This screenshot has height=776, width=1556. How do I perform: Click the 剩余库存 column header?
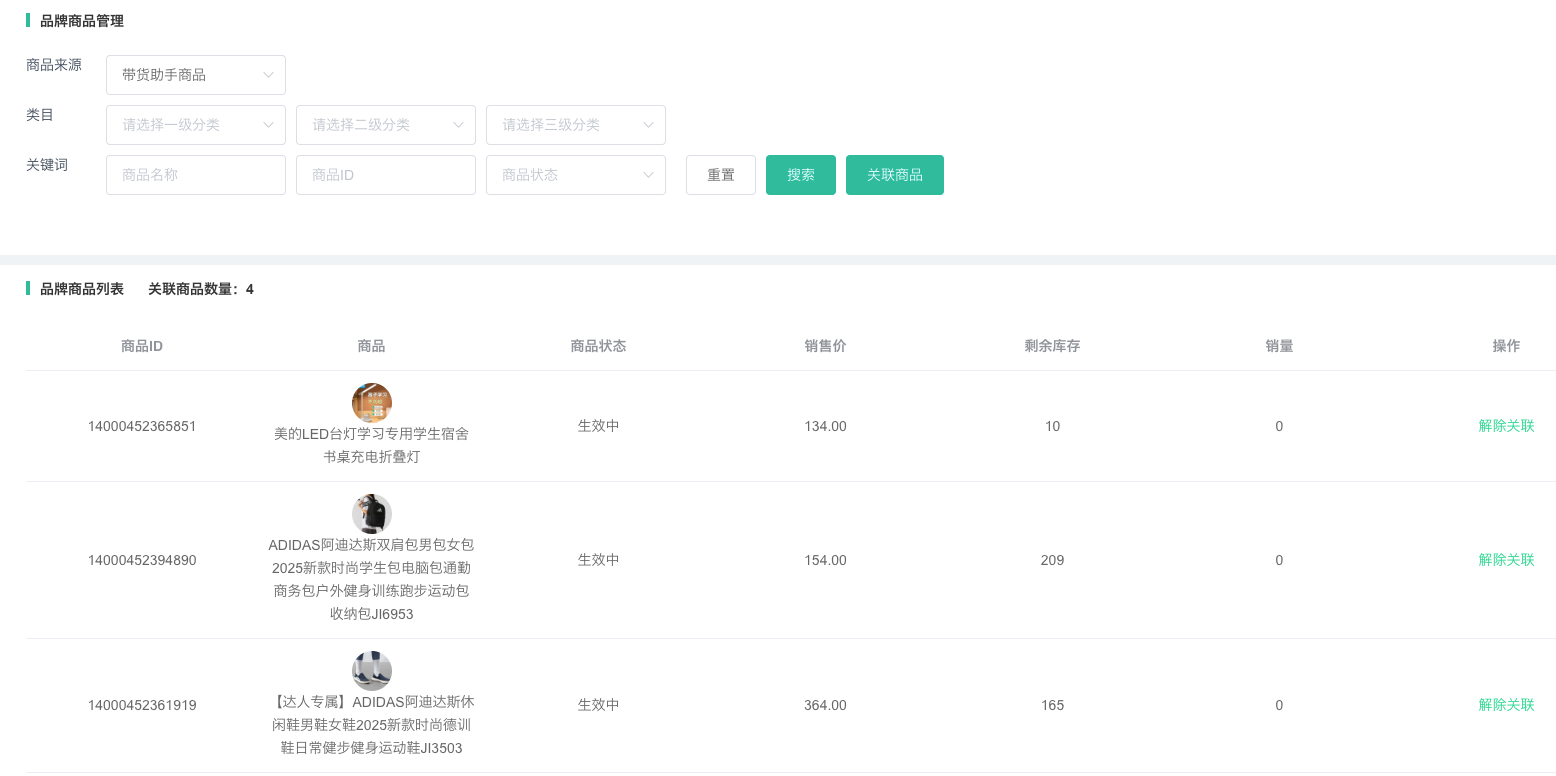(1052, 346)
